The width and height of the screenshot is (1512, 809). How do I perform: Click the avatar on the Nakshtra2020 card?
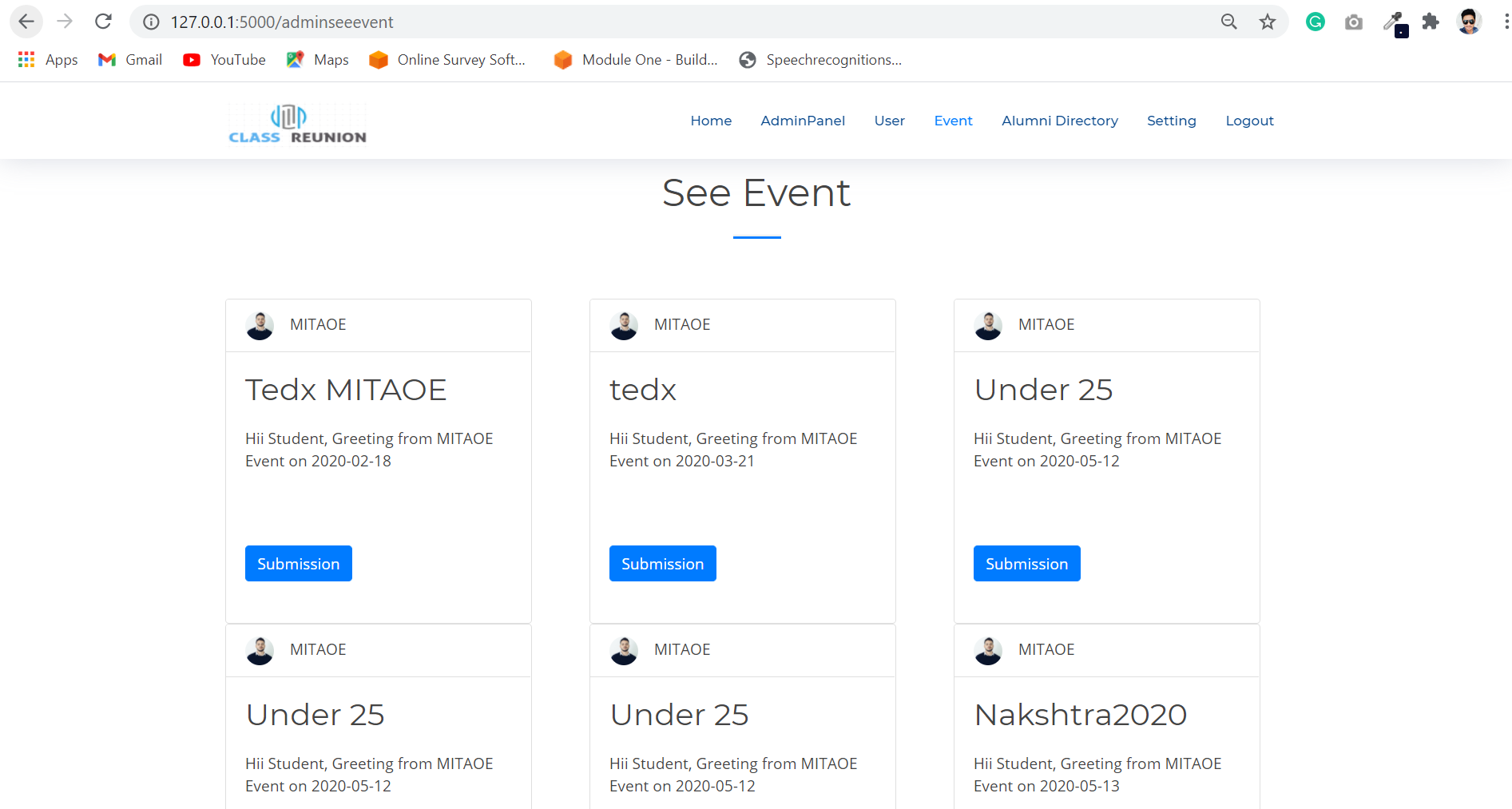988,650
